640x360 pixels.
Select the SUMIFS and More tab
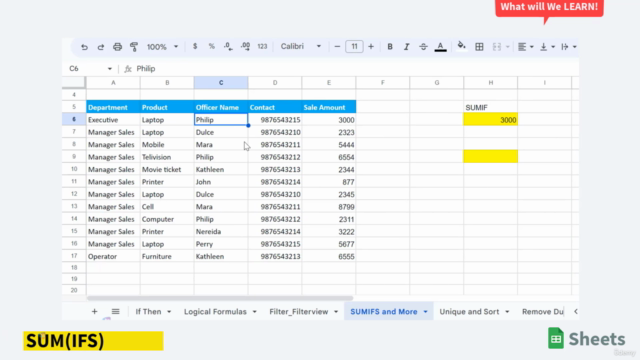point(384,312)
